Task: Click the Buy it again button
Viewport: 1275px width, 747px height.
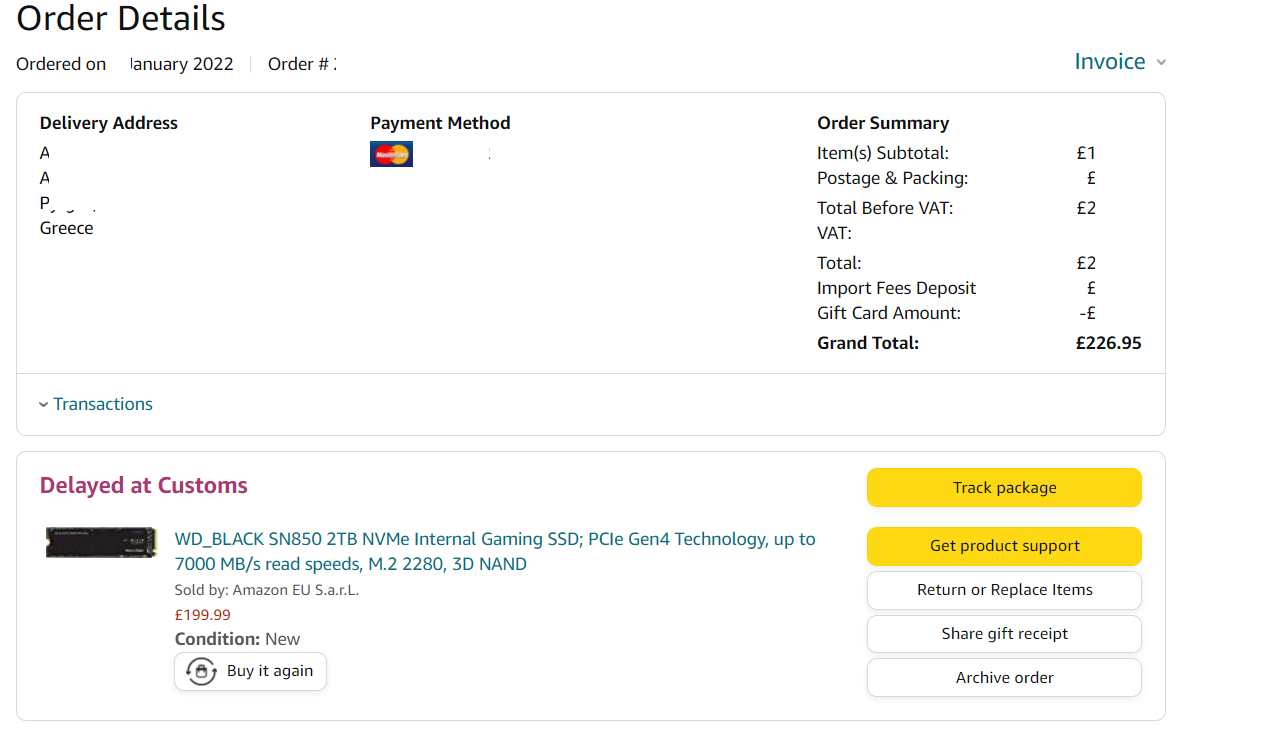Action: [x=250, y=671]
